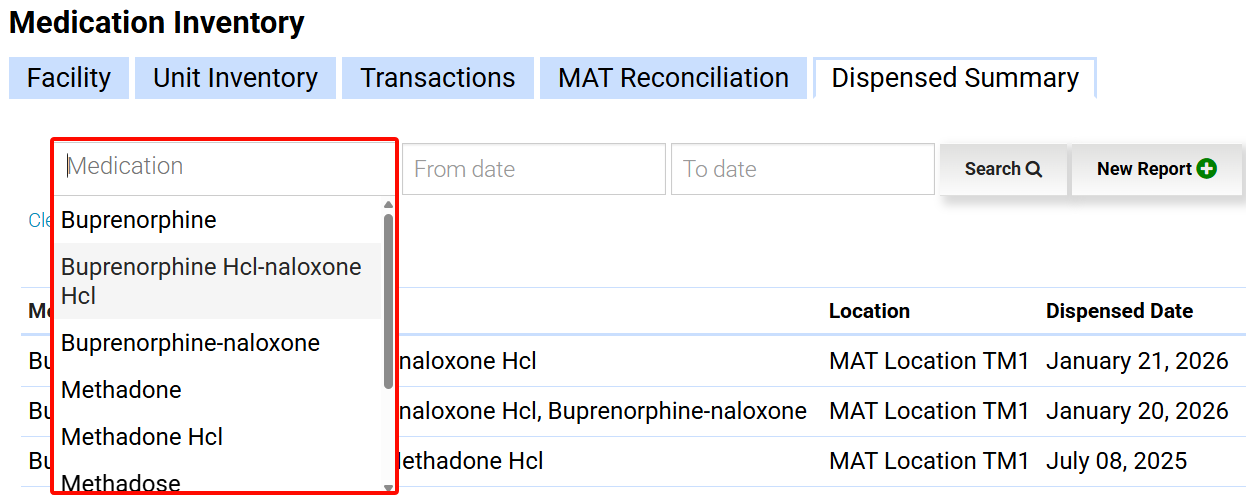Click the dropdown scrollbar down arrow
1246x495 pixels.
click(x=388, y=487)
